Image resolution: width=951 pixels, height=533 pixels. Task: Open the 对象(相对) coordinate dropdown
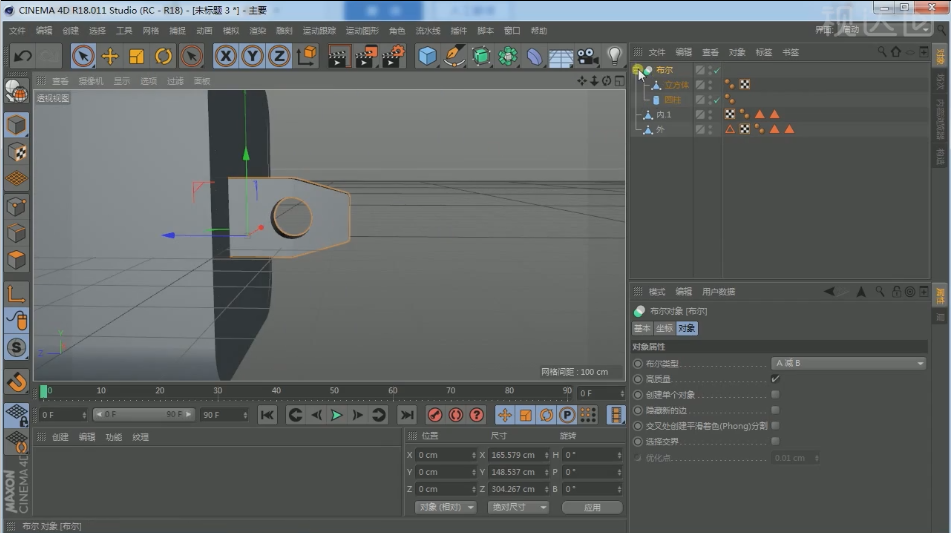[x=446, y=507]
